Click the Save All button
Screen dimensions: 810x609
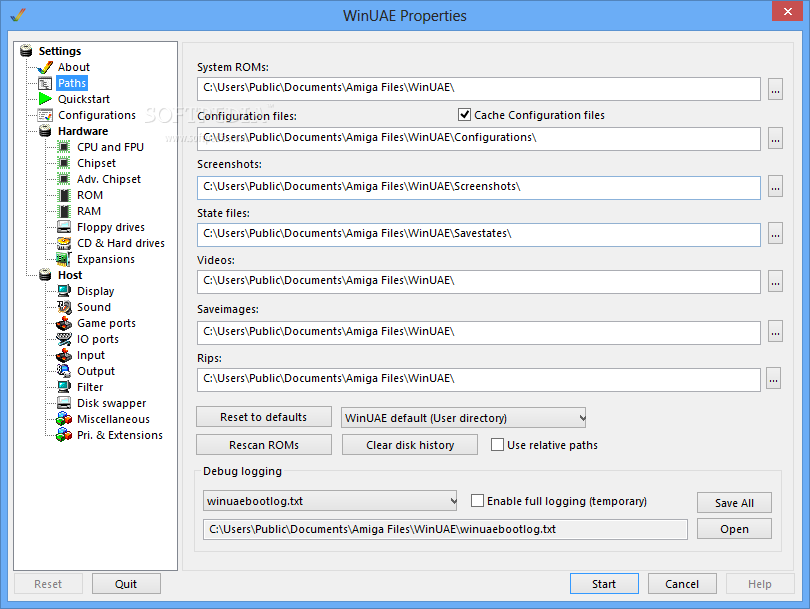click(734, 503)
